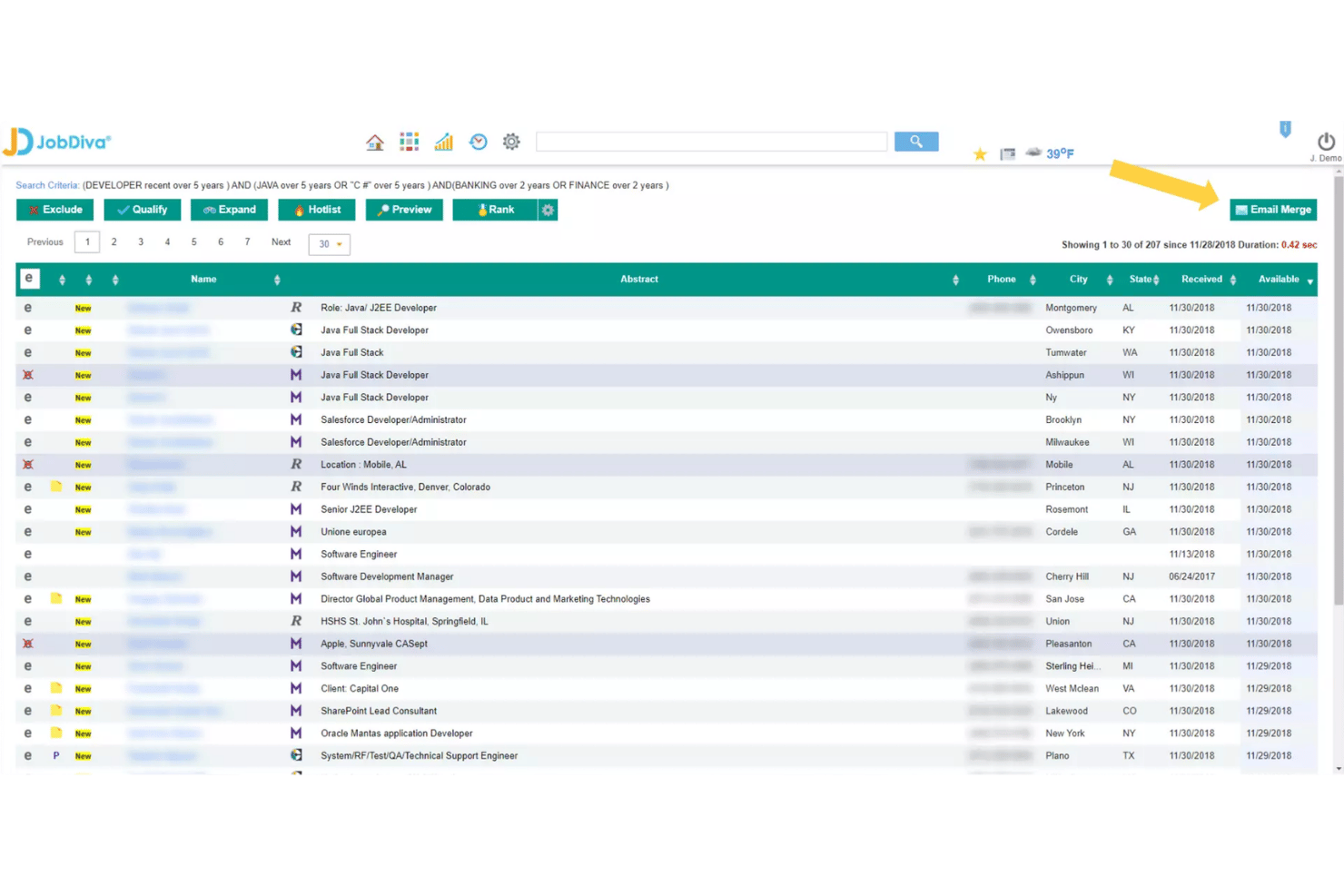
Task: Sort by City column arrows
Action: pos(1110,280)
